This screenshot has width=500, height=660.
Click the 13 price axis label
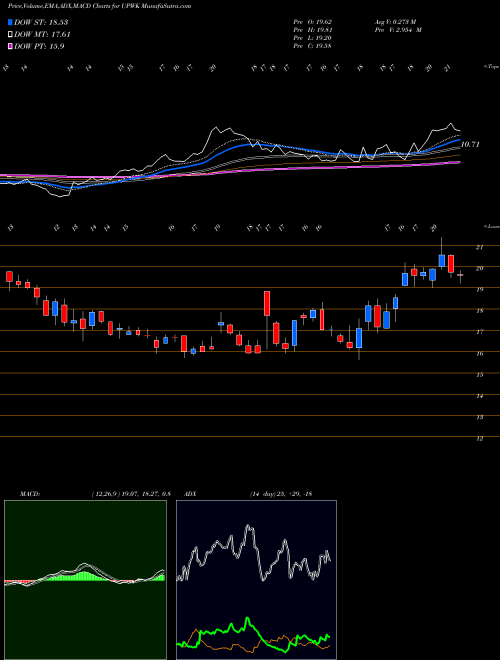pyautogui.click(x=479, y=417)
